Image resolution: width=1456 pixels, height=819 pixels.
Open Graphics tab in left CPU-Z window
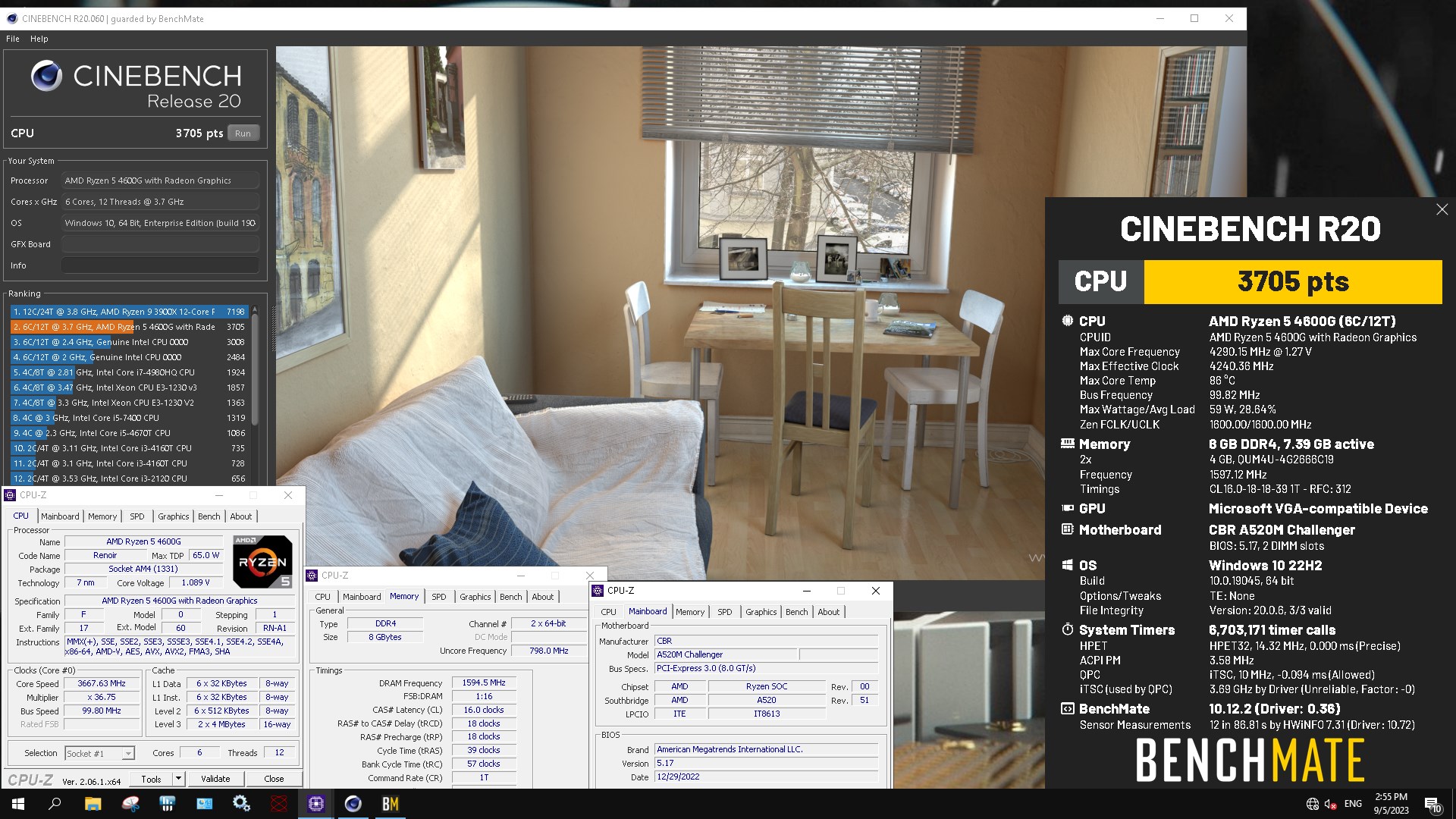[174, 516]
